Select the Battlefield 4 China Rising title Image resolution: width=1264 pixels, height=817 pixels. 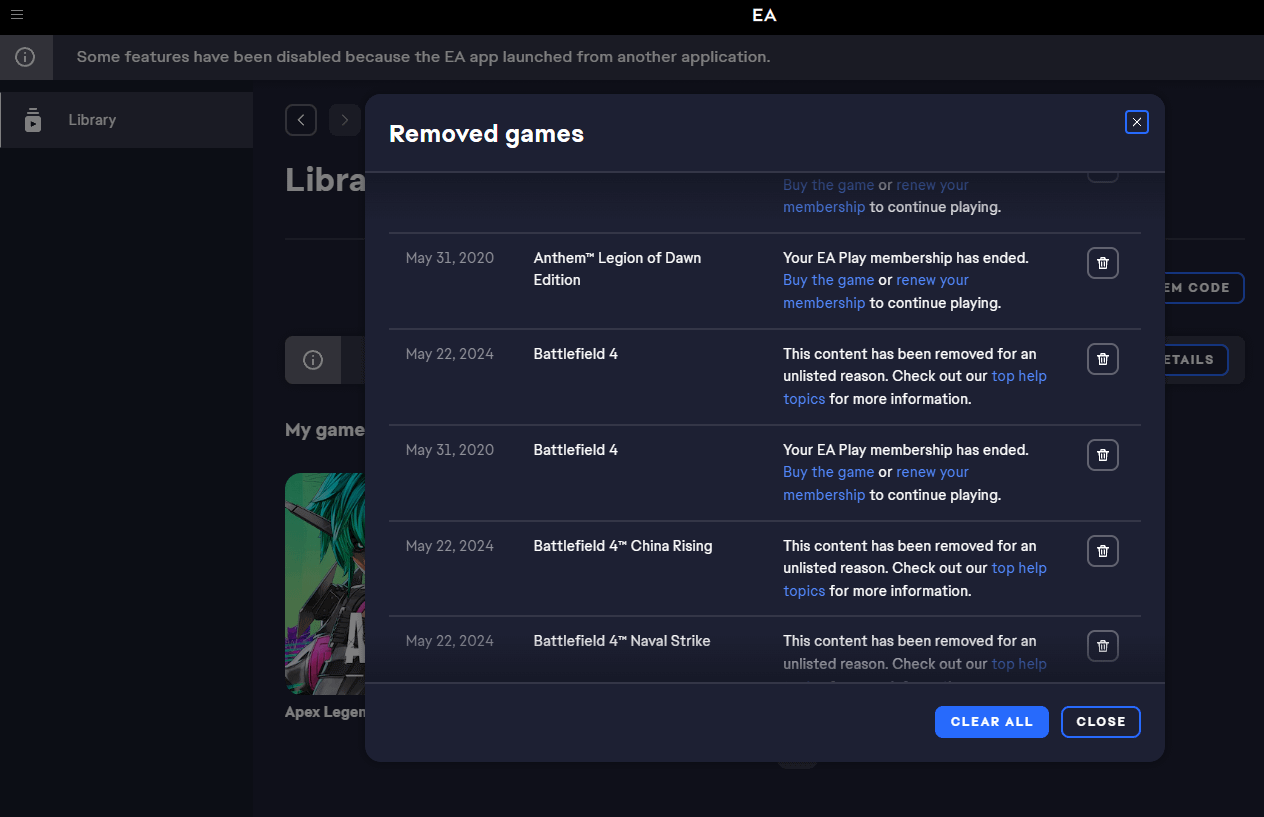click(623, 546)
